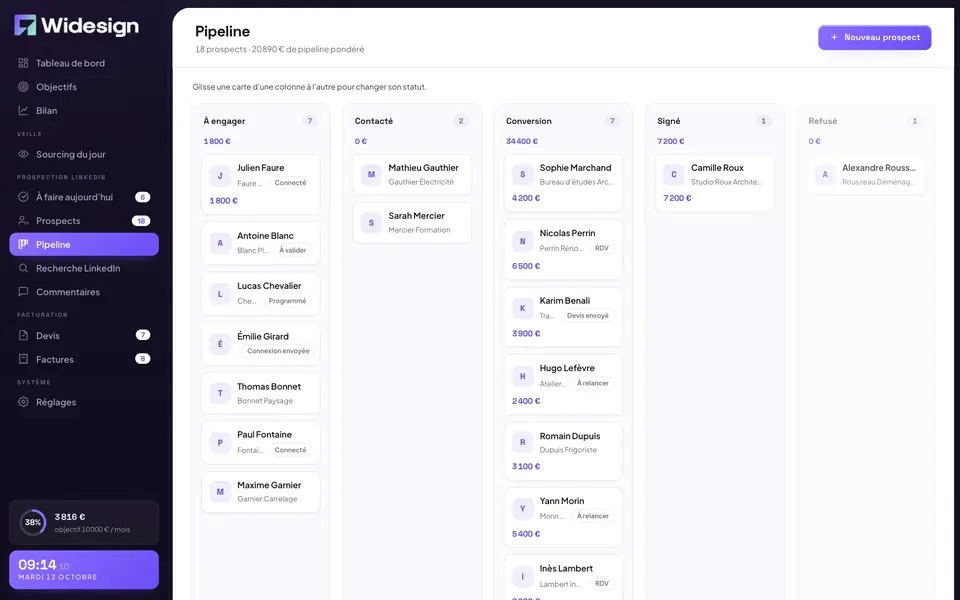The width and height of the screenshot is (960, 600).
Task: Click the Inès Lambert name
Action: tap(566, 568)
